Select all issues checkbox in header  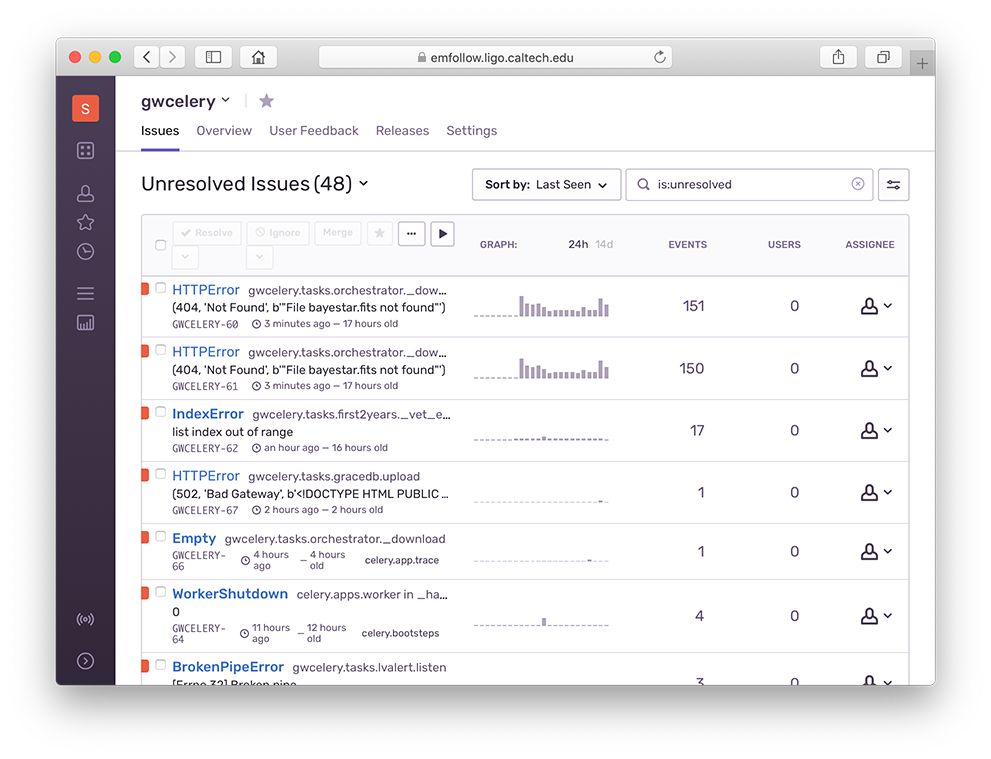[161, 245]
